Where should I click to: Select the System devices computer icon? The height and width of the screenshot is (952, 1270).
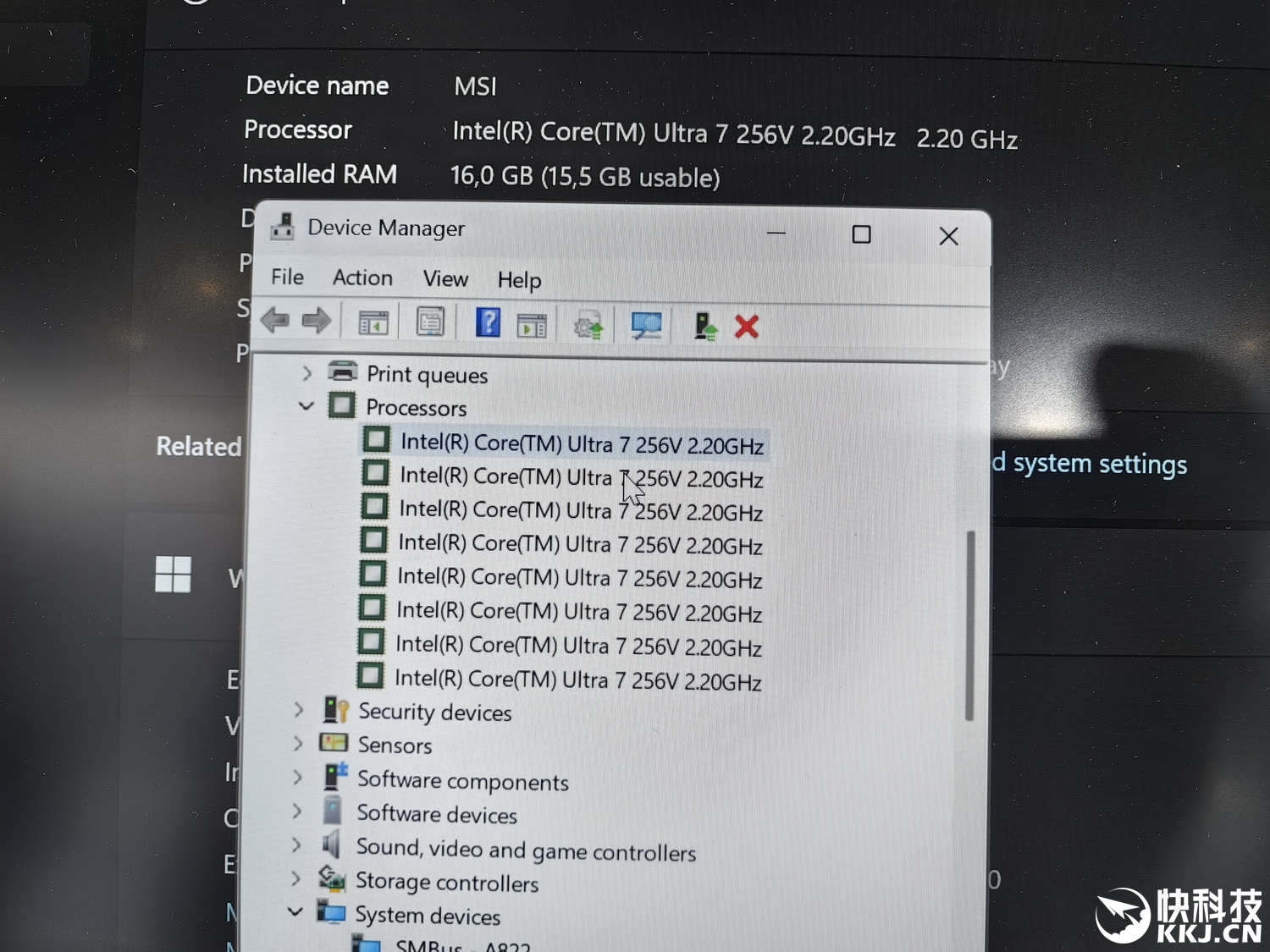click(331, 912)
